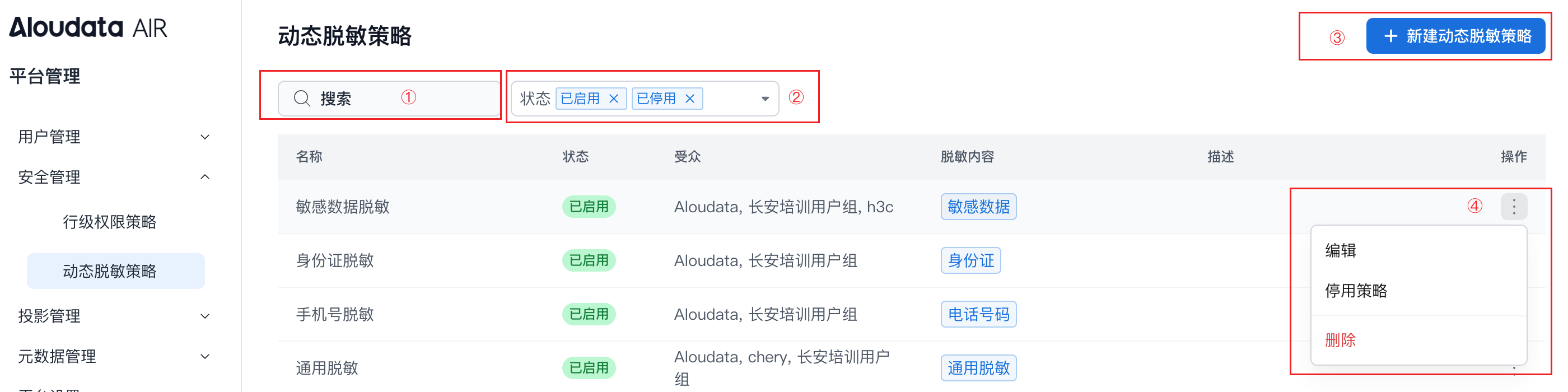The image size is (1568, 392).
Task: Expand the 元数据管理 sidebar section
Action: click(205, 356)
